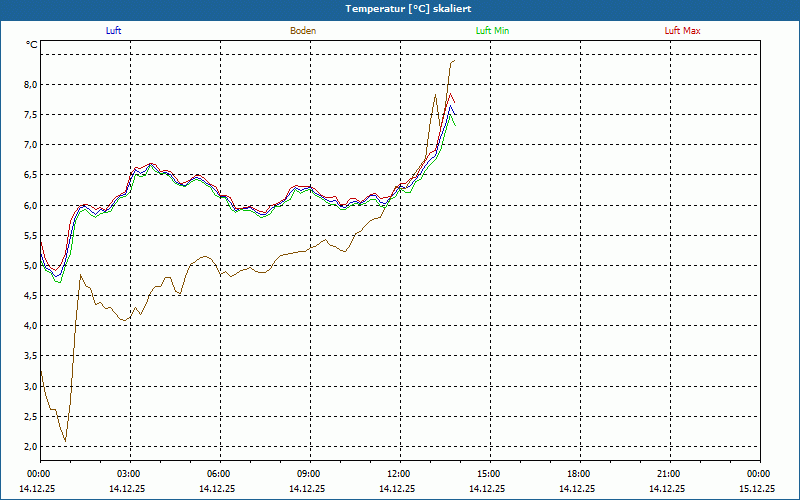Select the "Boden" legend entry
The height and width of the screenshot is (500, 800).
pos(303,31)
